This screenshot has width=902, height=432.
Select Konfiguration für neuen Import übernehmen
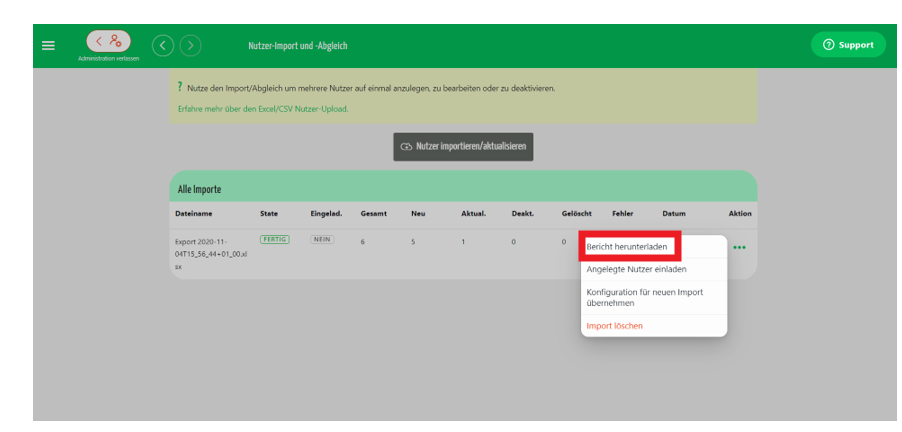pos(644,297)
